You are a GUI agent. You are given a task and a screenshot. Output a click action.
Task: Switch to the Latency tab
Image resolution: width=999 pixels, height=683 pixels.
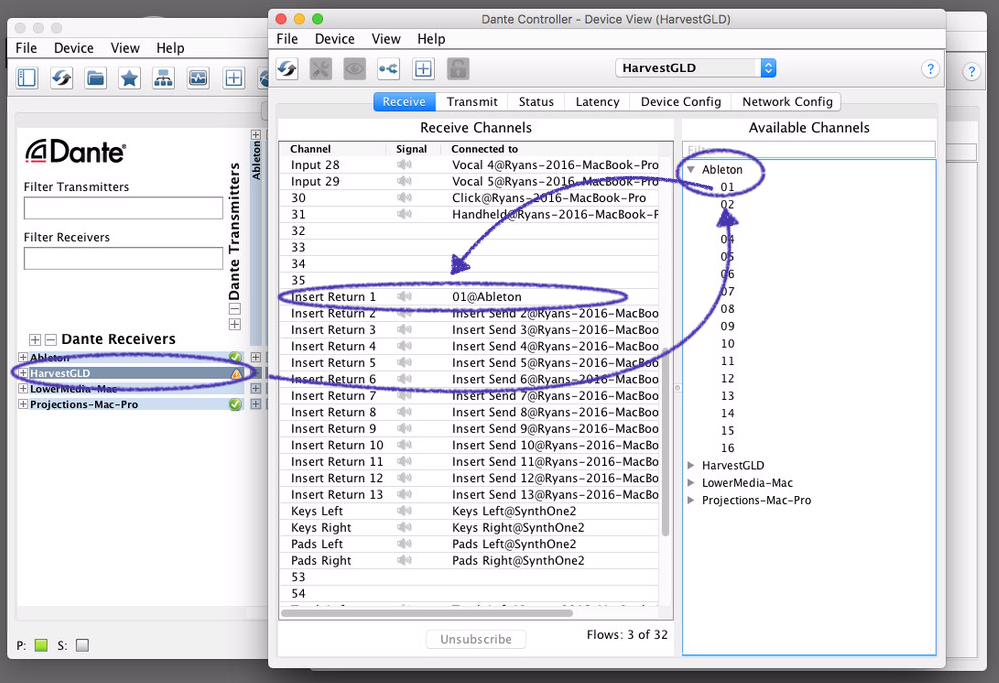coord(597,102)
